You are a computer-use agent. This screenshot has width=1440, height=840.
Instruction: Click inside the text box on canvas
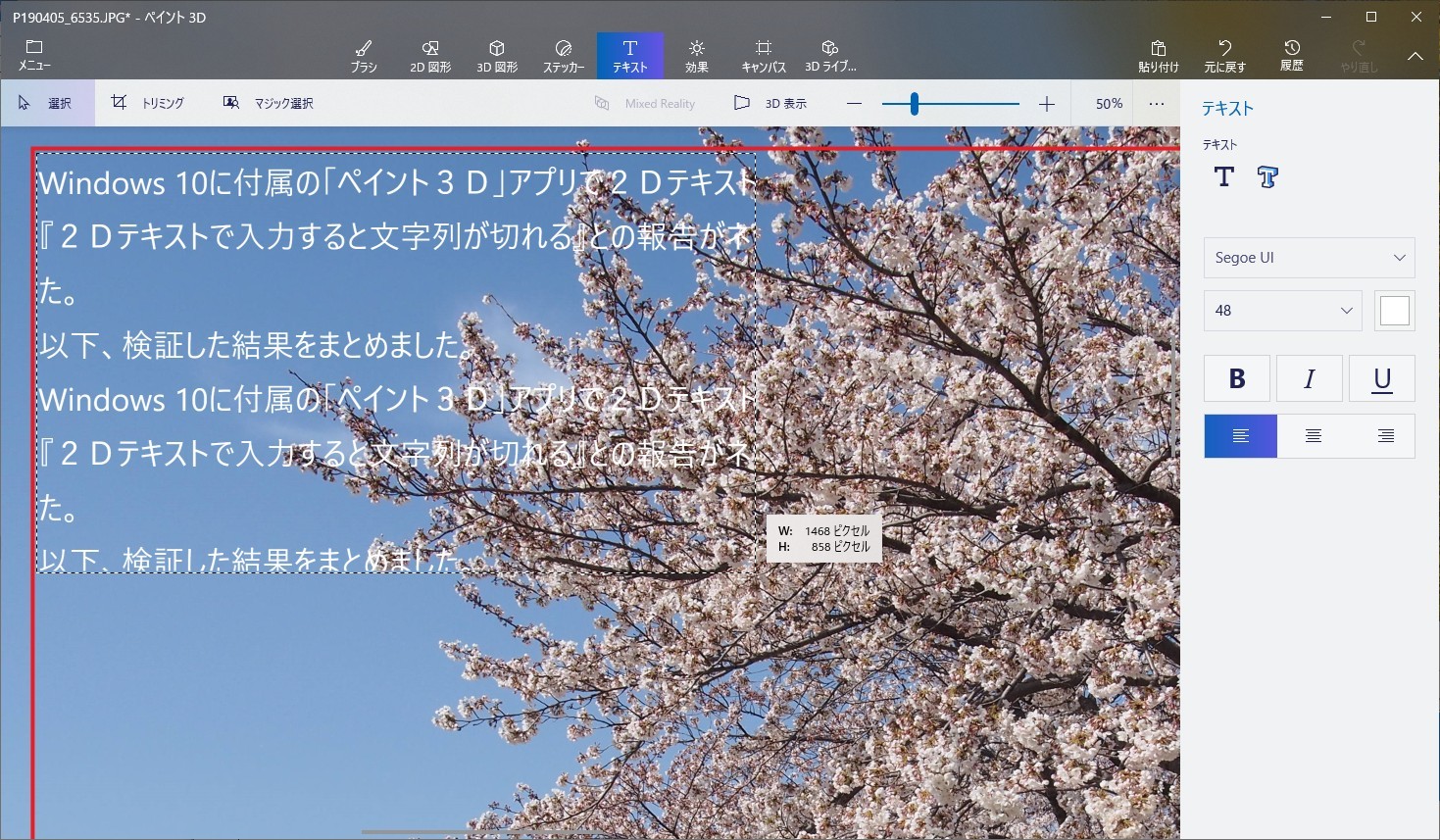(396, 363)
